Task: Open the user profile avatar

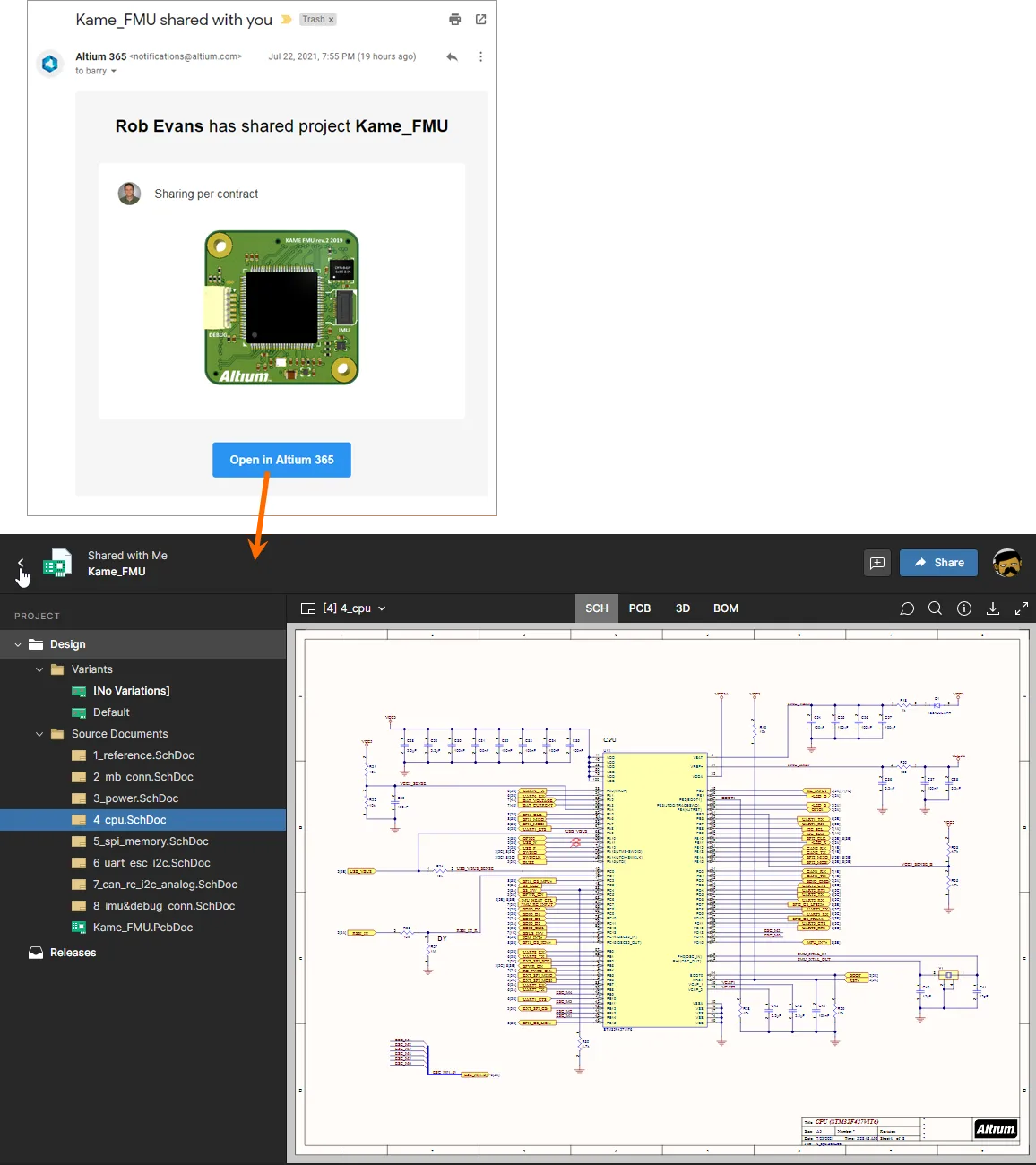Action: coord(1007,563)
